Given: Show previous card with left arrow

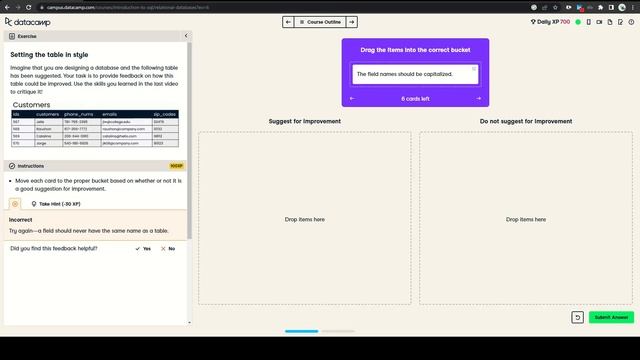Looking at the screenshot, I should [x=352, y=99].
